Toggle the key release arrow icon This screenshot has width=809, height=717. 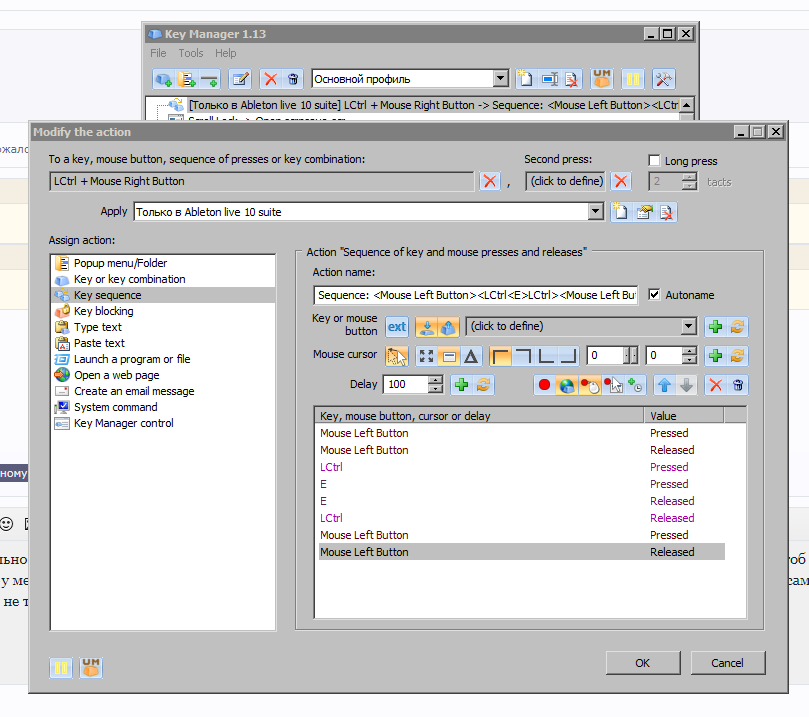point(448,327)
